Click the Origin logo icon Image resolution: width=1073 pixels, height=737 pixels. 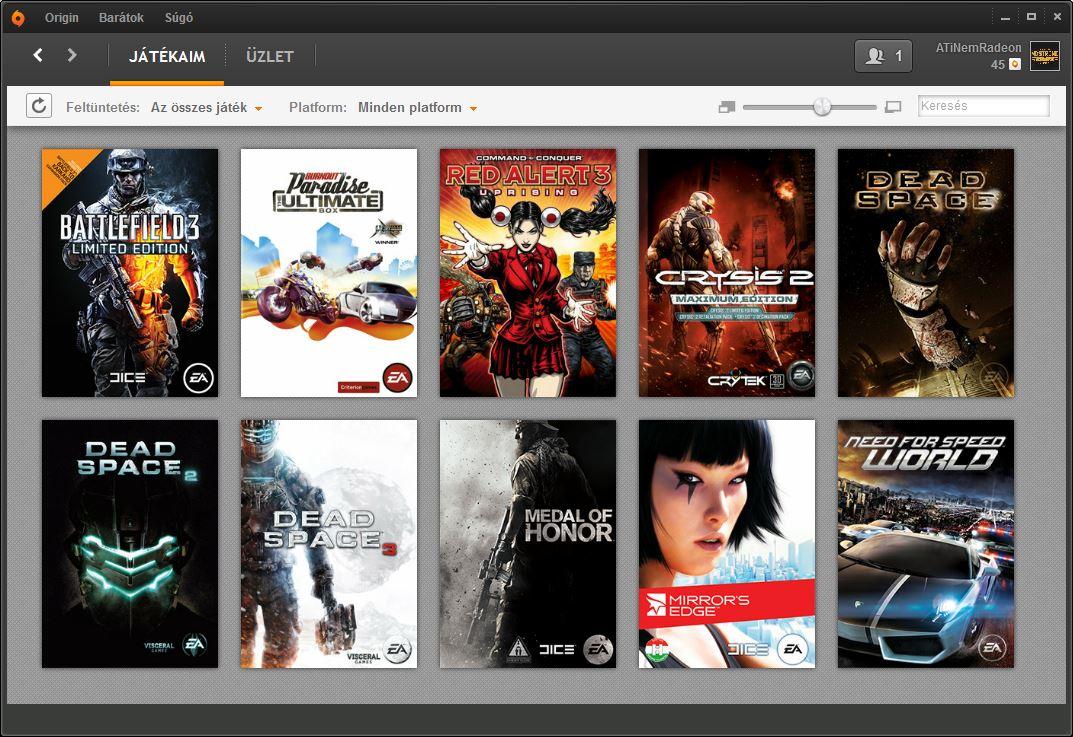point(18,18)
